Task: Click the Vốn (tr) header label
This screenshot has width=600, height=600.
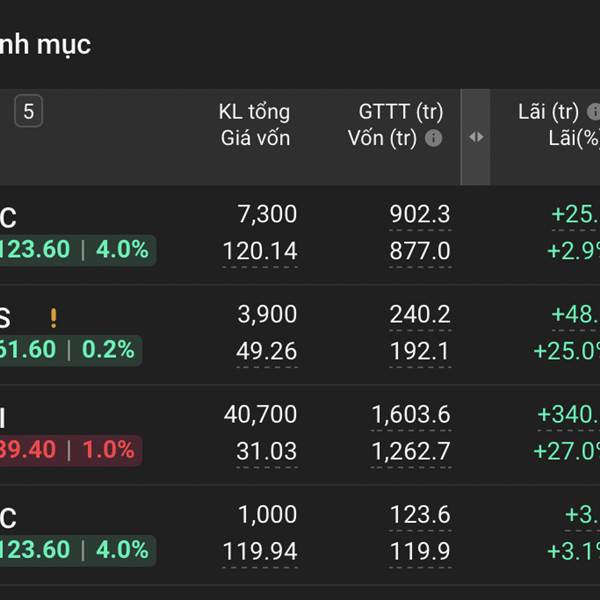Action: [x=382, y=139]
